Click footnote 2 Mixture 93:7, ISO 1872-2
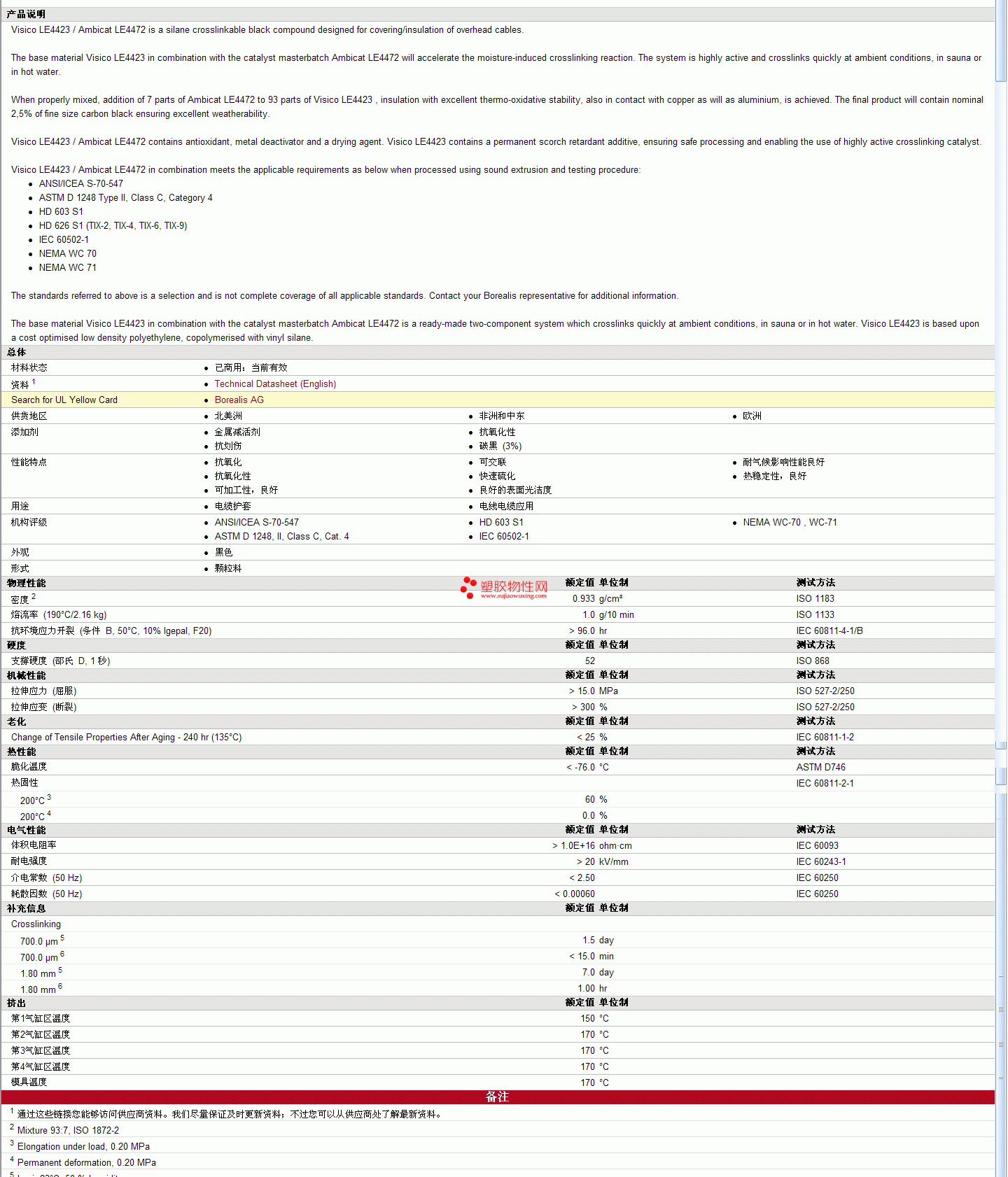The width and height of the screenshot is (1008, 1177). pos(64,1130)
